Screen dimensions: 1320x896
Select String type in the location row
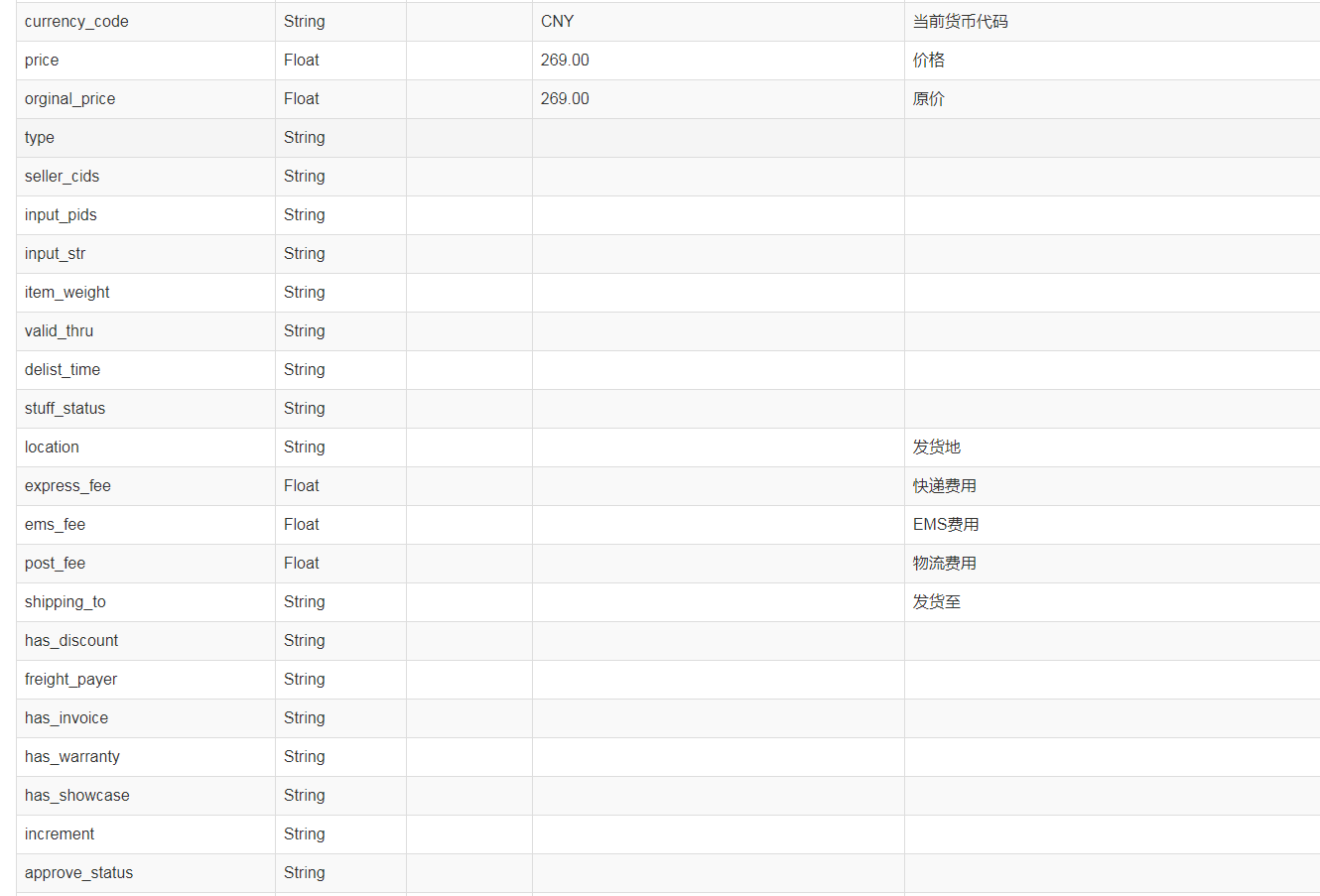click(305, 448)
